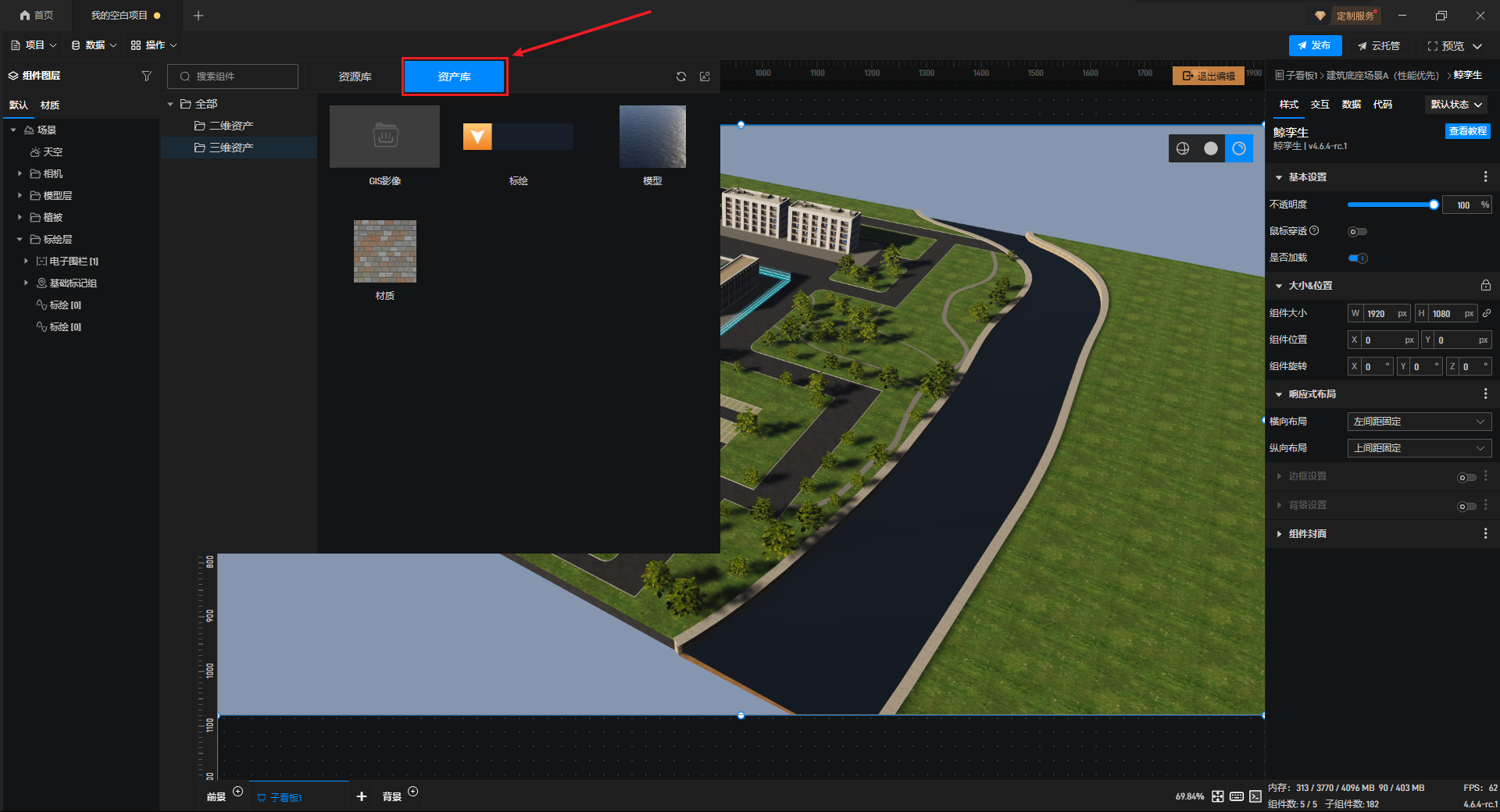Image resolution: width=1500 pixels, height=812 pixels.
Task: Click the refresh icon in asset library
Action: point(681,77)
